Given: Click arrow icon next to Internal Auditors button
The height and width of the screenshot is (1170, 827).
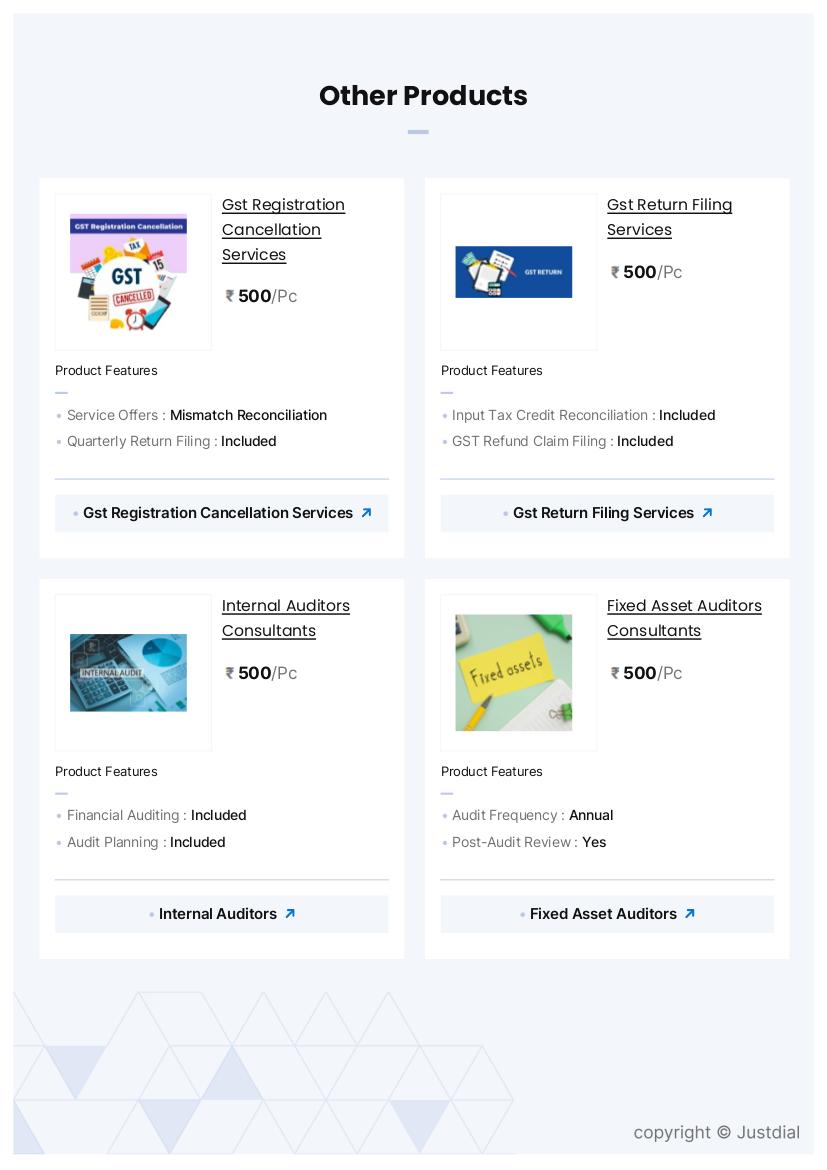Looking at the screenshot, I should [290, 914].
